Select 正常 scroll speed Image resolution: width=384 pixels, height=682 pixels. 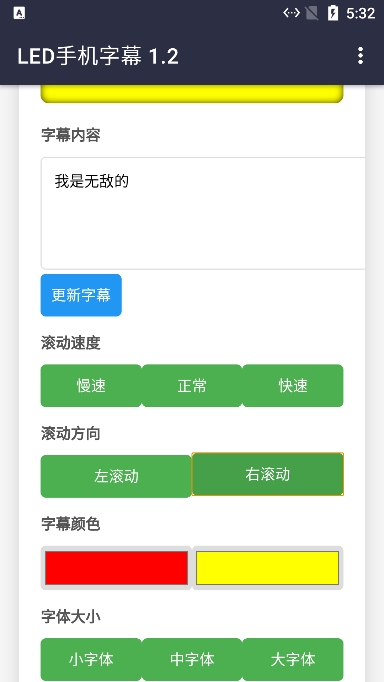(x=192, y=385)
